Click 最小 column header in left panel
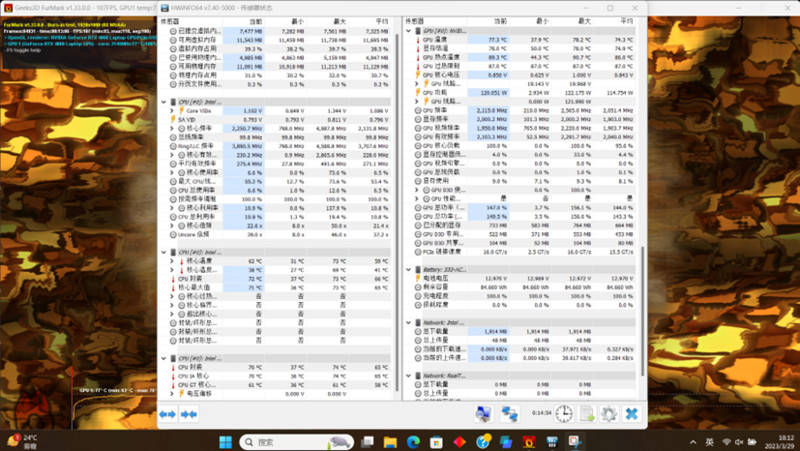800x451 pixels. tap(297, 21)
